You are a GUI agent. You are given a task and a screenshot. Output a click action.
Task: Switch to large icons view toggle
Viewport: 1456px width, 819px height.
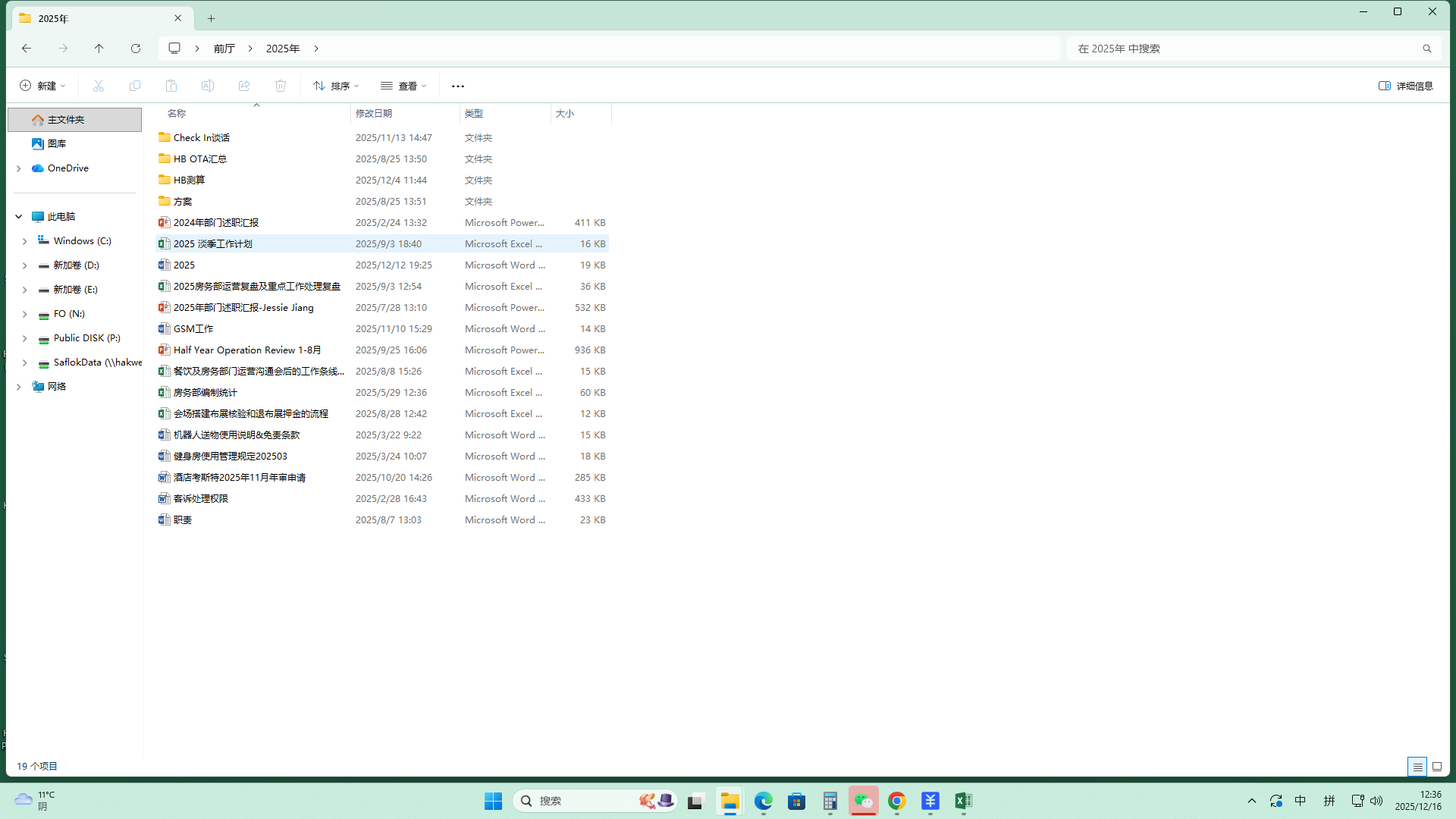click(x=1436, y=767)
